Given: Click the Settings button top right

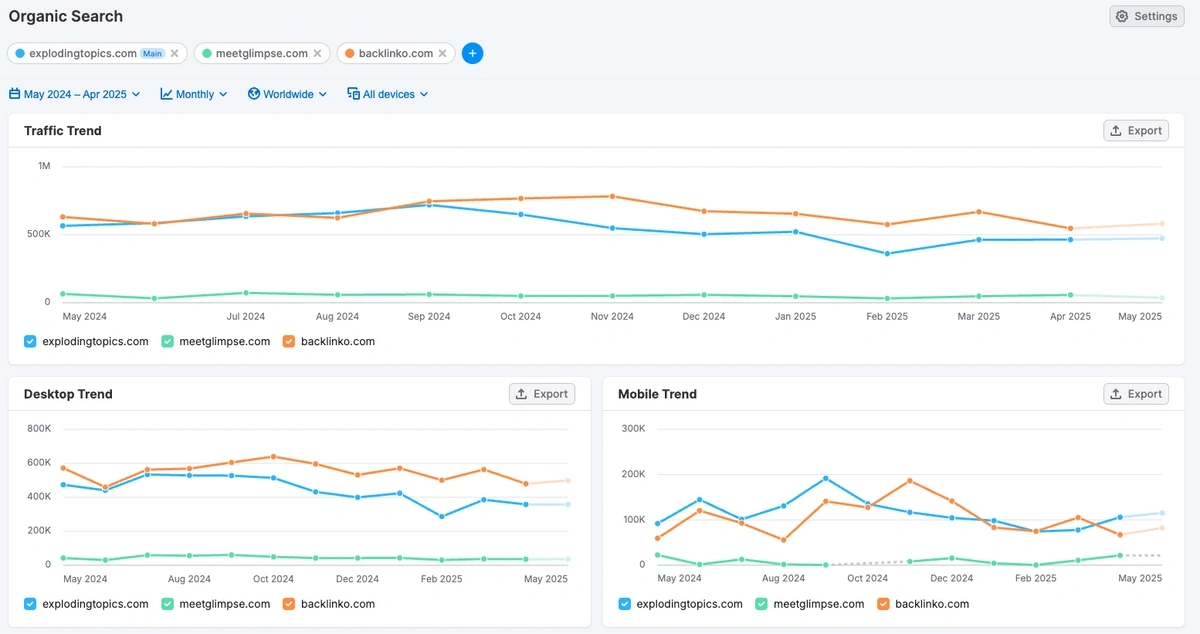Looking at the screenshot, I should (x=1146, y=16).
